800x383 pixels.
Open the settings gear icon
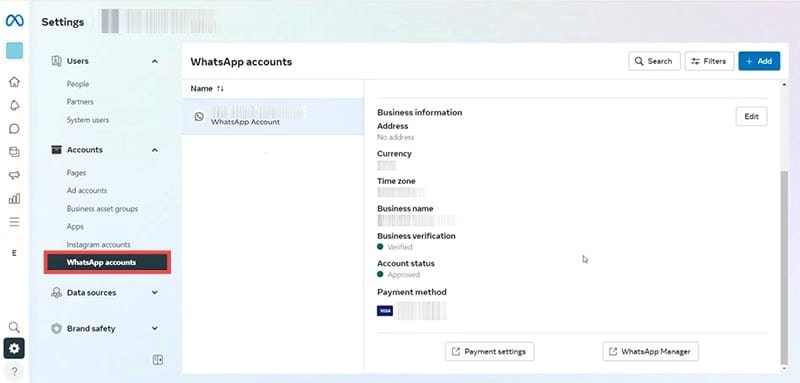coord(14,348)
